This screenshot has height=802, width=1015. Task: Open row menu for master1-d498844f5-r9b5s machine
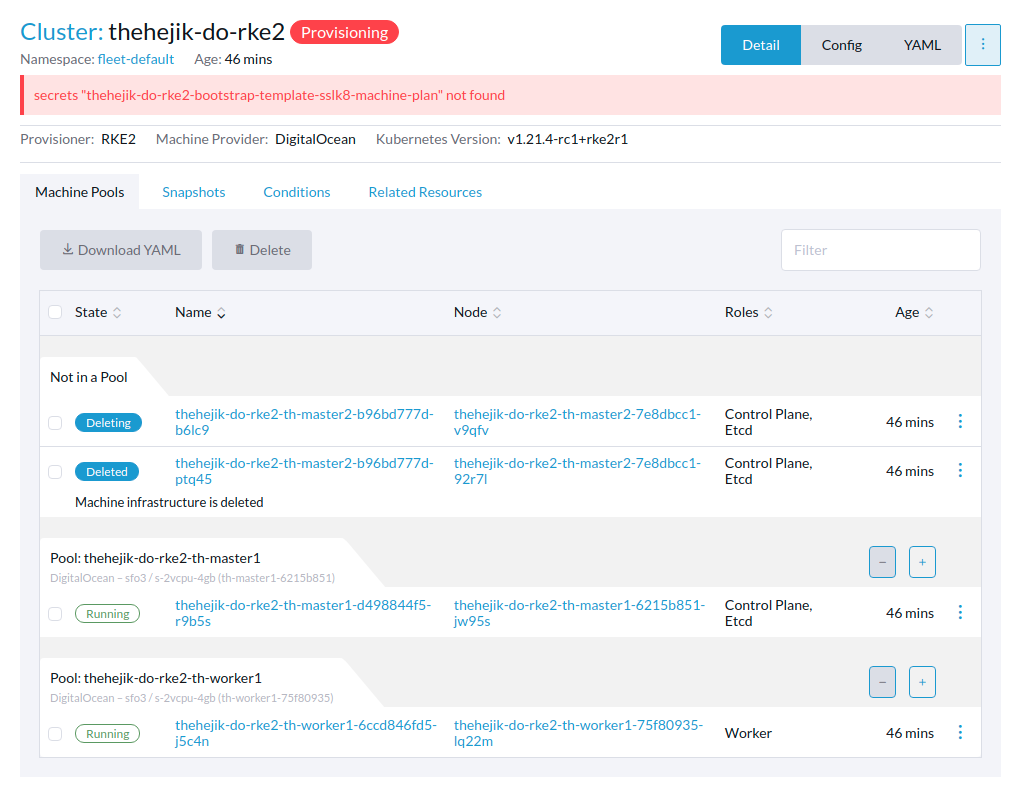coord(960,612)
